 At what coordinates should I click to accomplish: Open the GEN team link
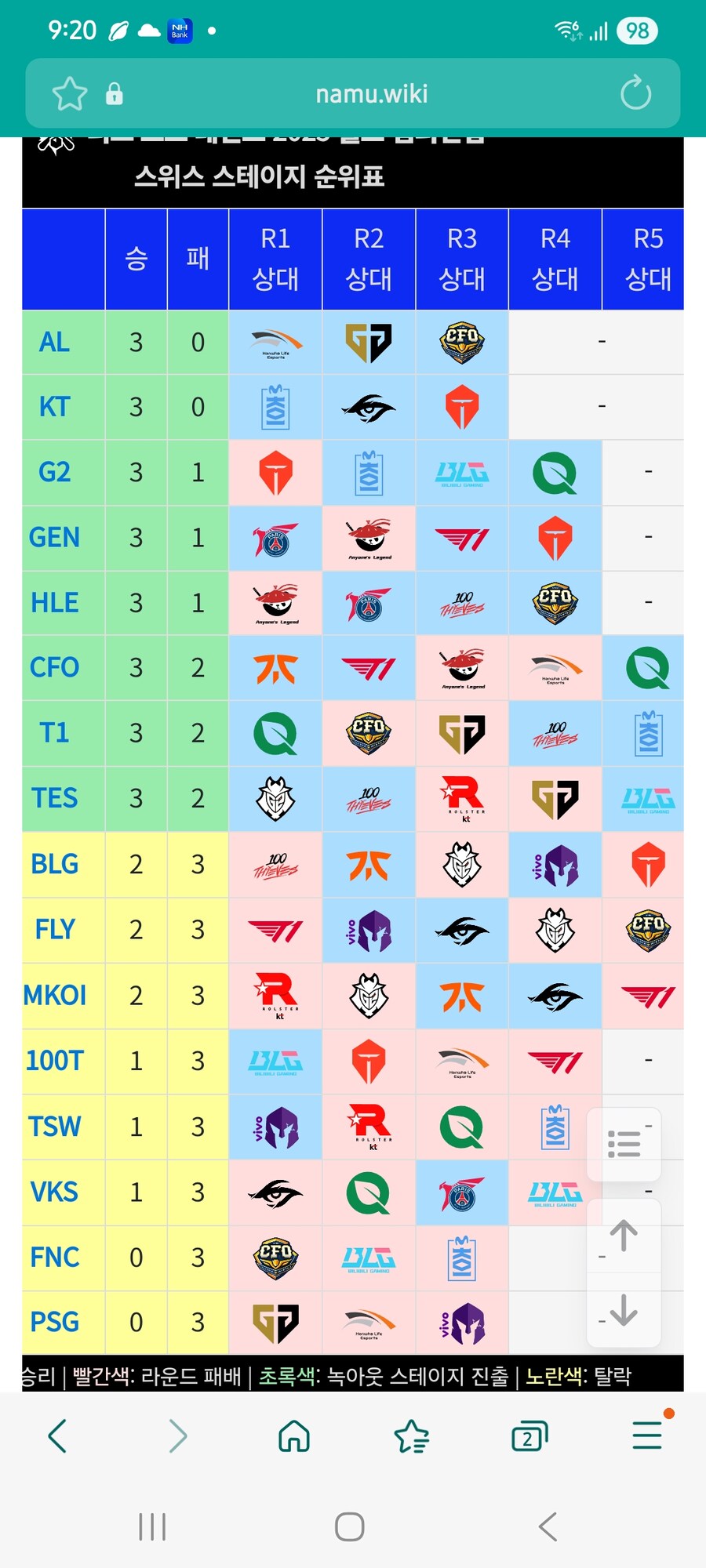tap(54, 538)
